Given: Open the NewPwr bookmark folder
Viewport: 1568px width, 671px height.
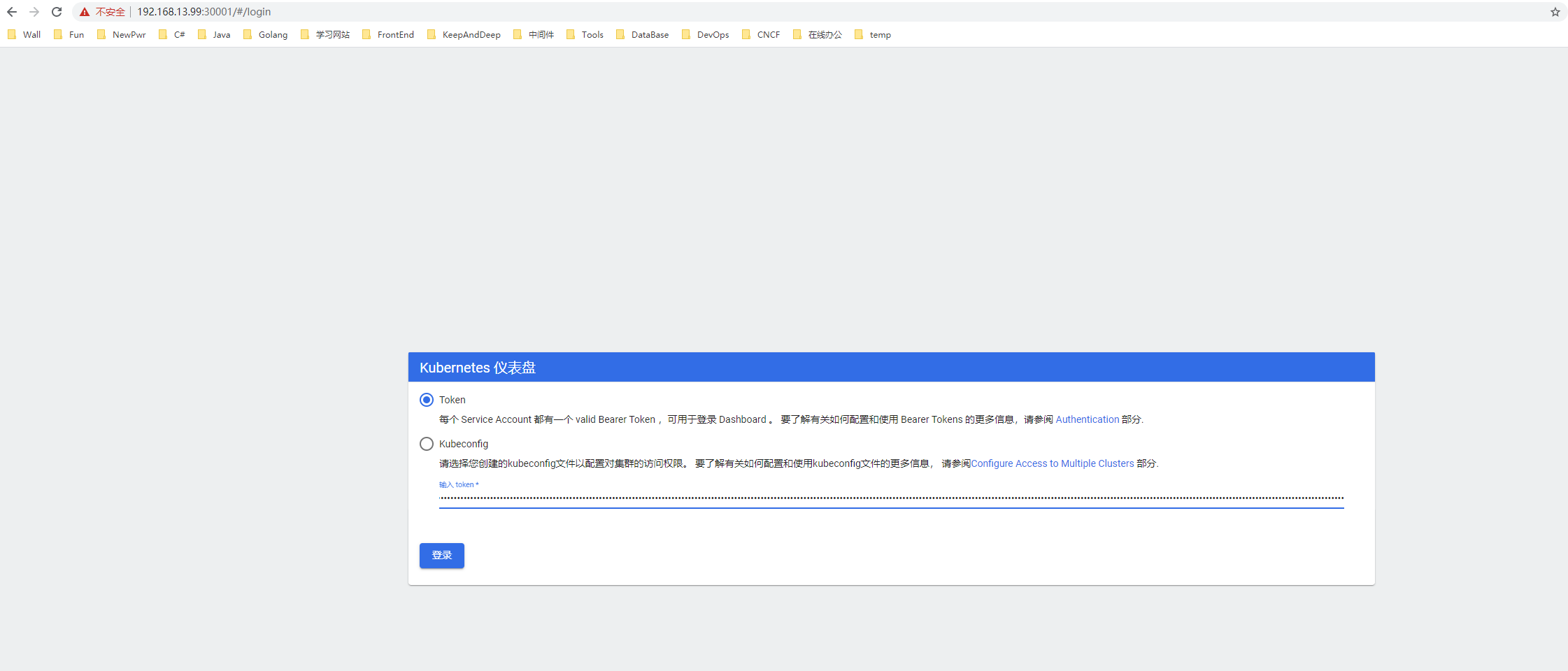Looking at the screenshot, I should pos(121,34).
